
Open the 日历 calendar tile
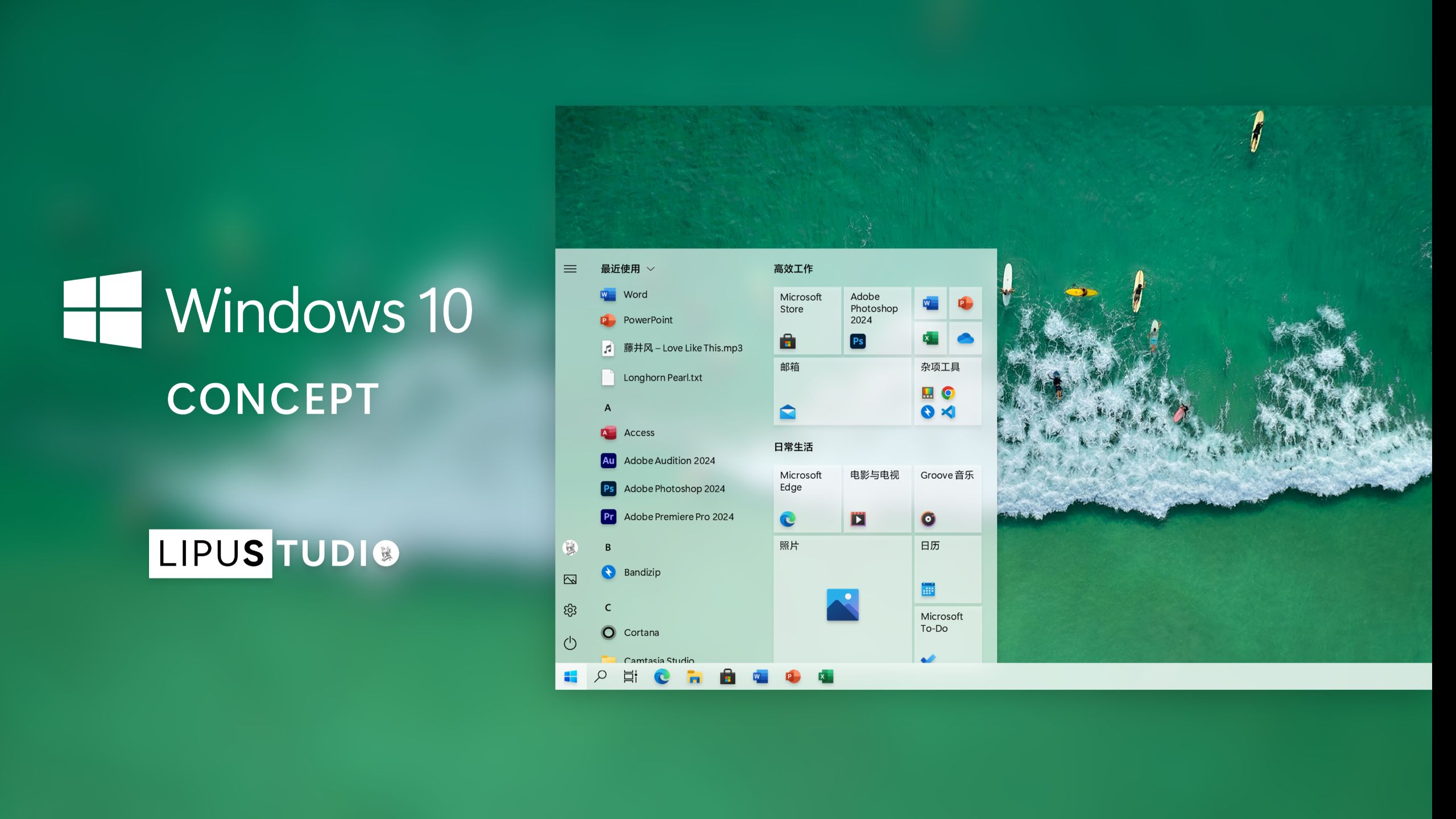click(948, 569)
